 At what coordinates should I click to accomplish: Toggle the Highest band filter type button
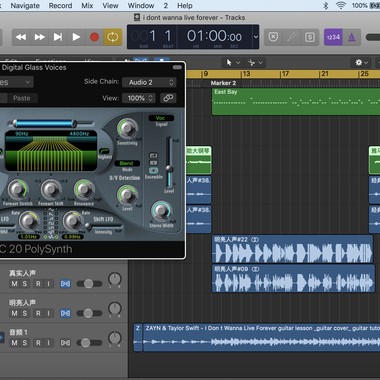tap(104, 152)
